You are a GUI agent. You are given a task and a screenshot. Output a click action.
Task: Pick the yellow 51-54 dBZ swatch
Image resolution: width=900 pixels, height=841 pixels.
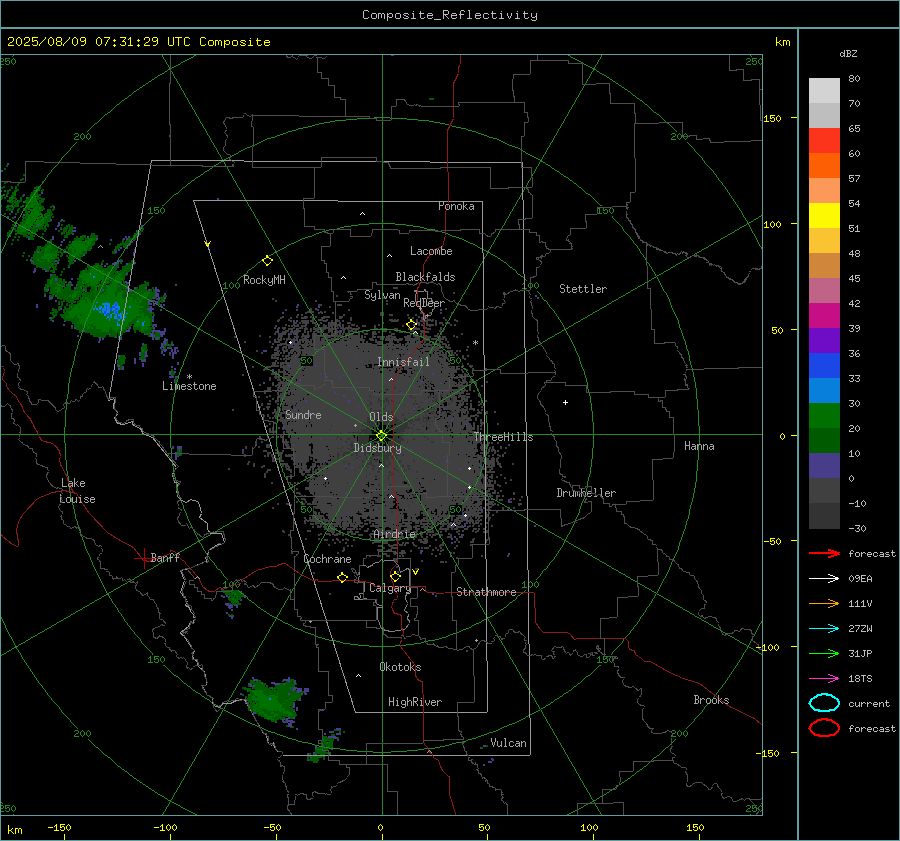[824, 216]
